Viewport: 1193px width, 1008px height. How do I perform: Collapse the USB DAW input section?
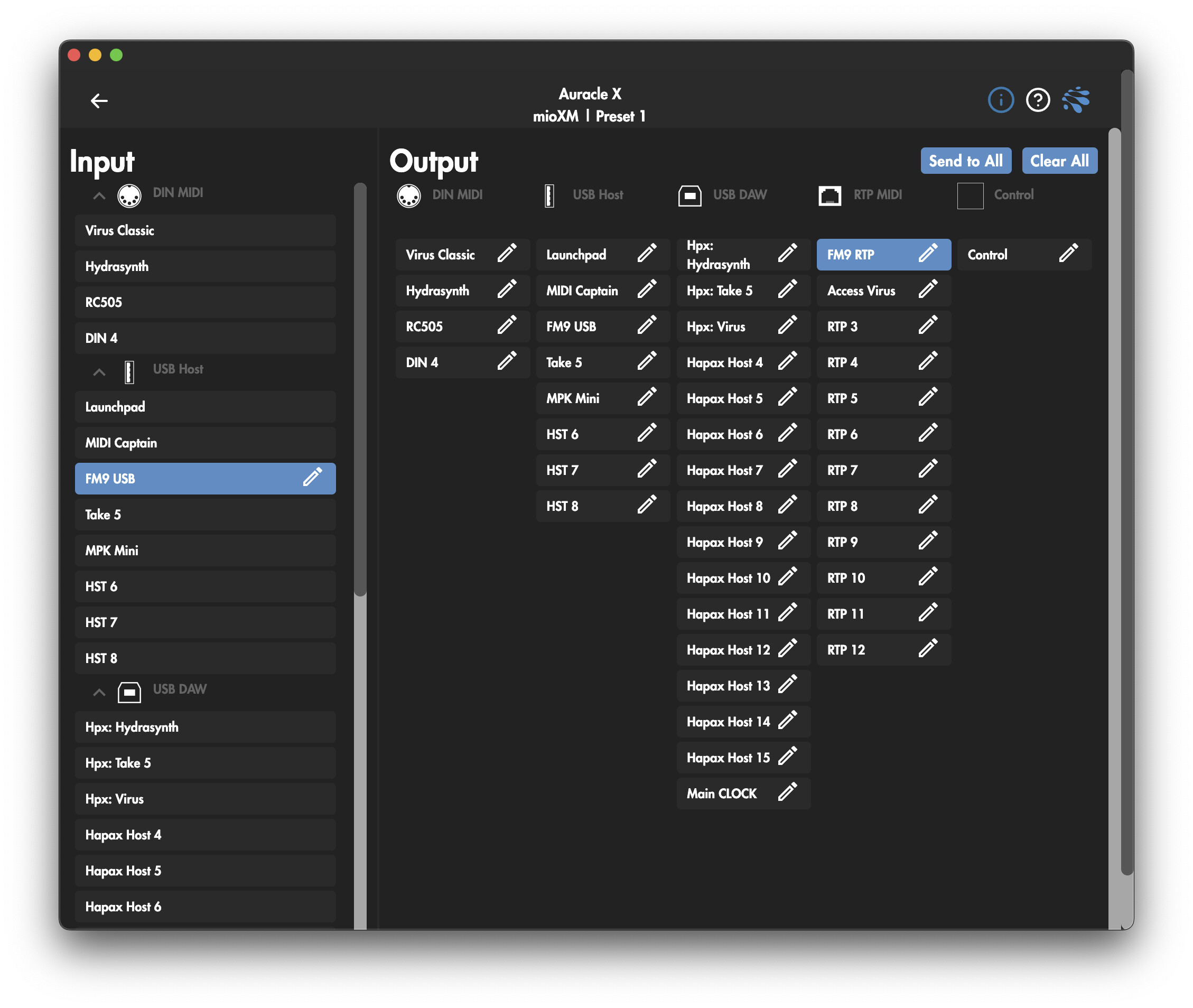(99, 692)
